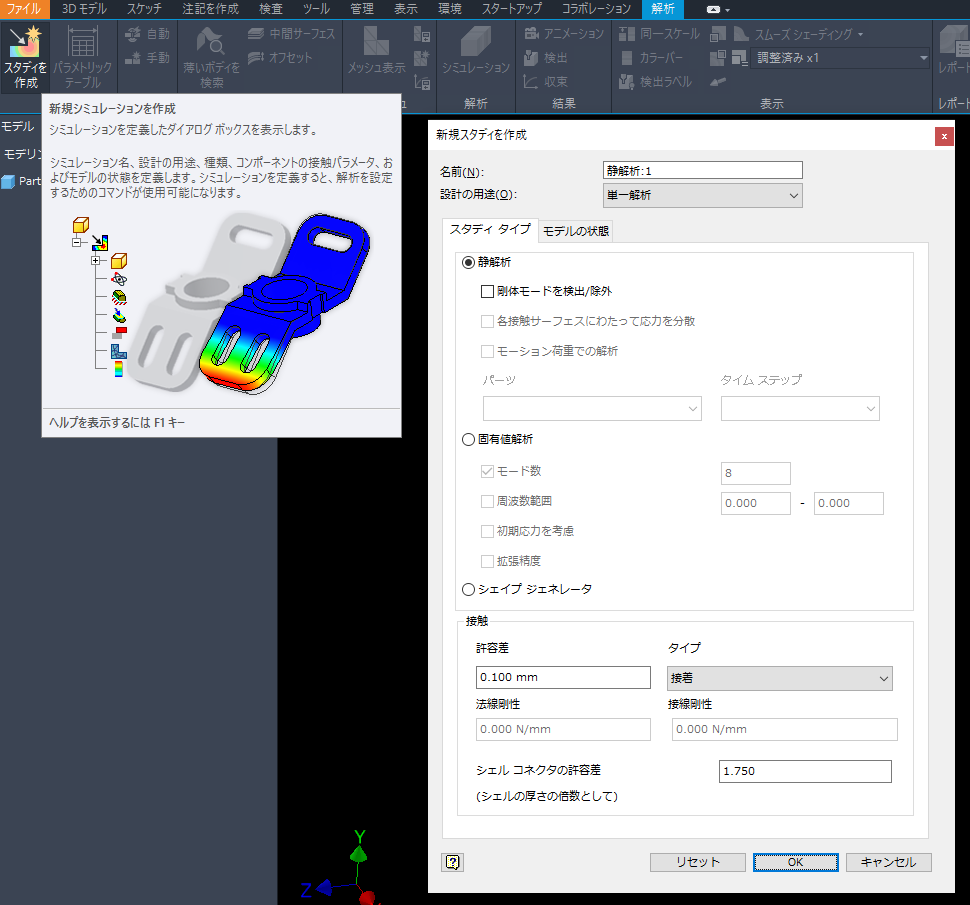Click the 名前 text field
This screenshot has width=970, height=905.
pos(703,171)
